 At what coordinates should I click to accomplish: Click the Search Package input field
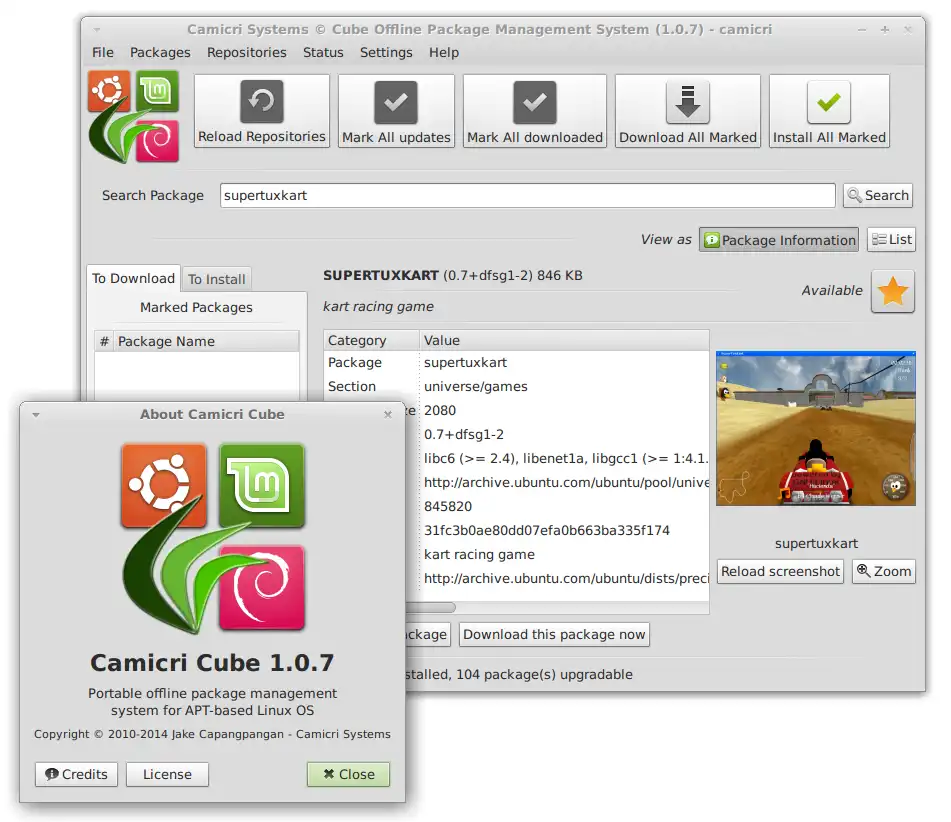pyautogui.click(x=528, y=195)
